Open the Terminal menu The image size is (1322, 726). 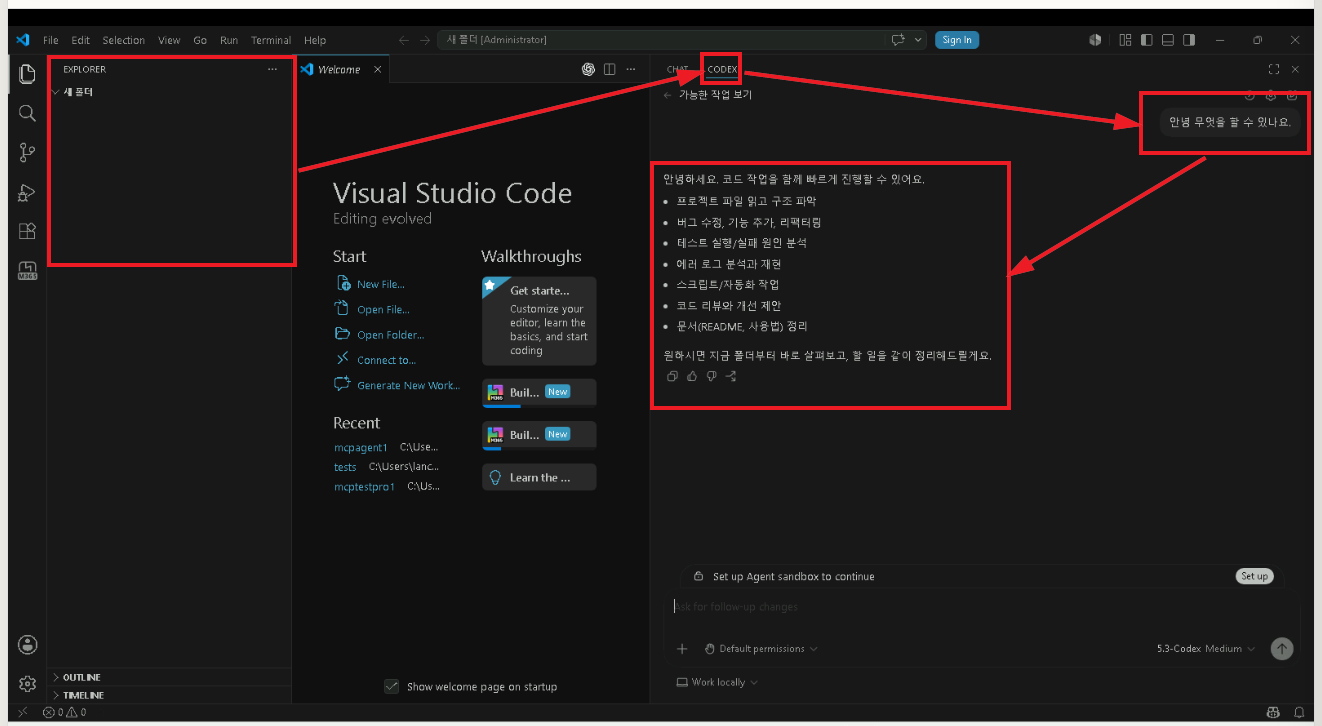pyautogui.click(x=271, y=40)
